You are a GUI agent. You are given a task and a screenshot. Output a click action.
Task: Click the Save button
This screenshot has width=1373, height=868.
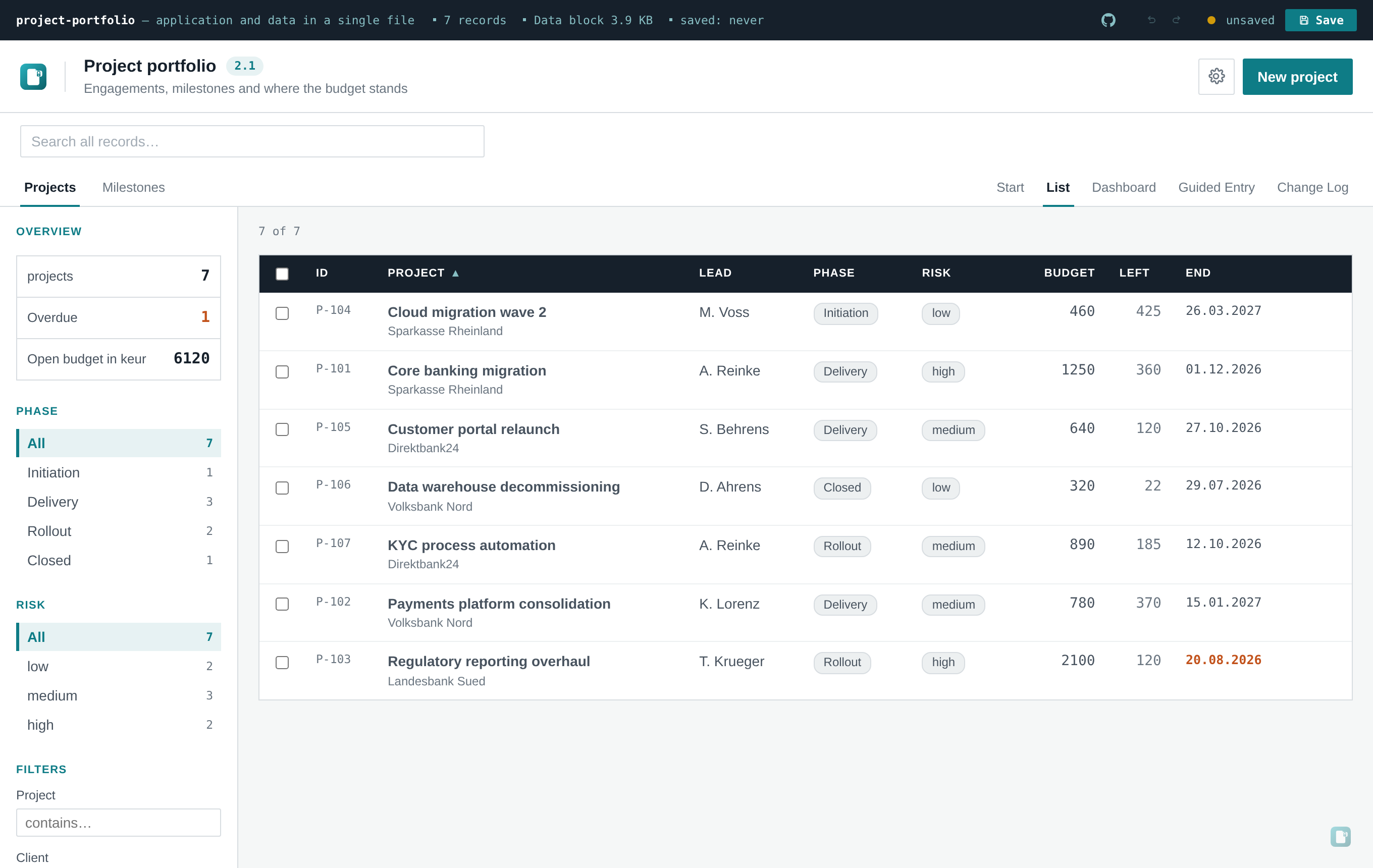tap(1321, 21)
